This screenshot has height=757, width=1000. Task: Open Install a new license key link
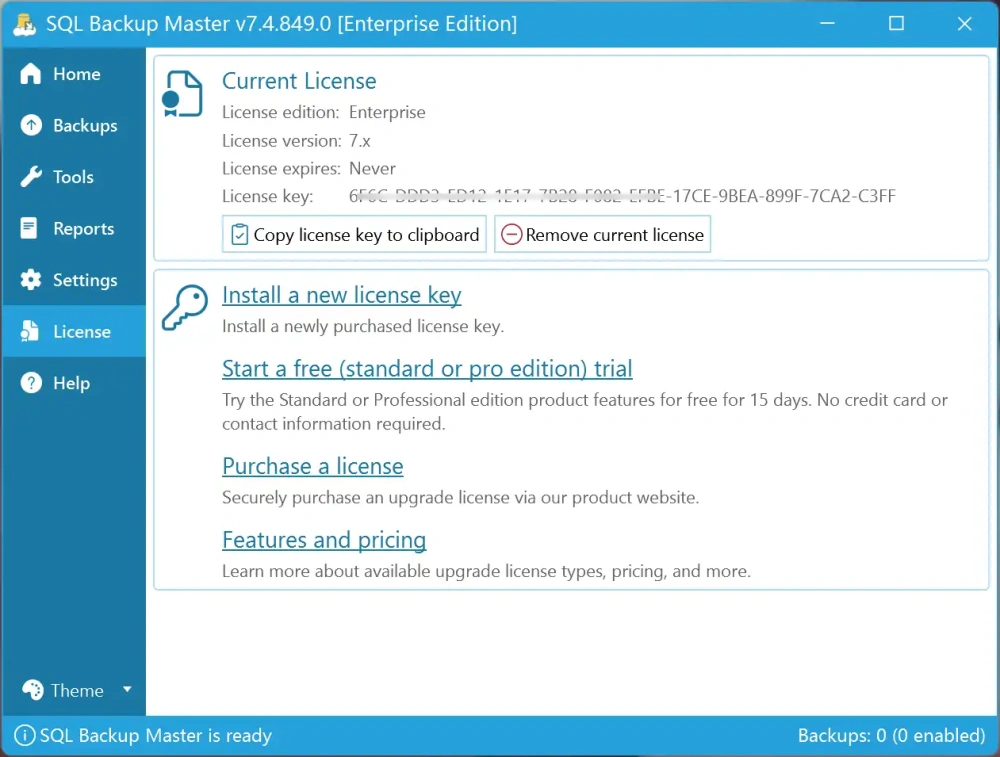coord(341,295)
